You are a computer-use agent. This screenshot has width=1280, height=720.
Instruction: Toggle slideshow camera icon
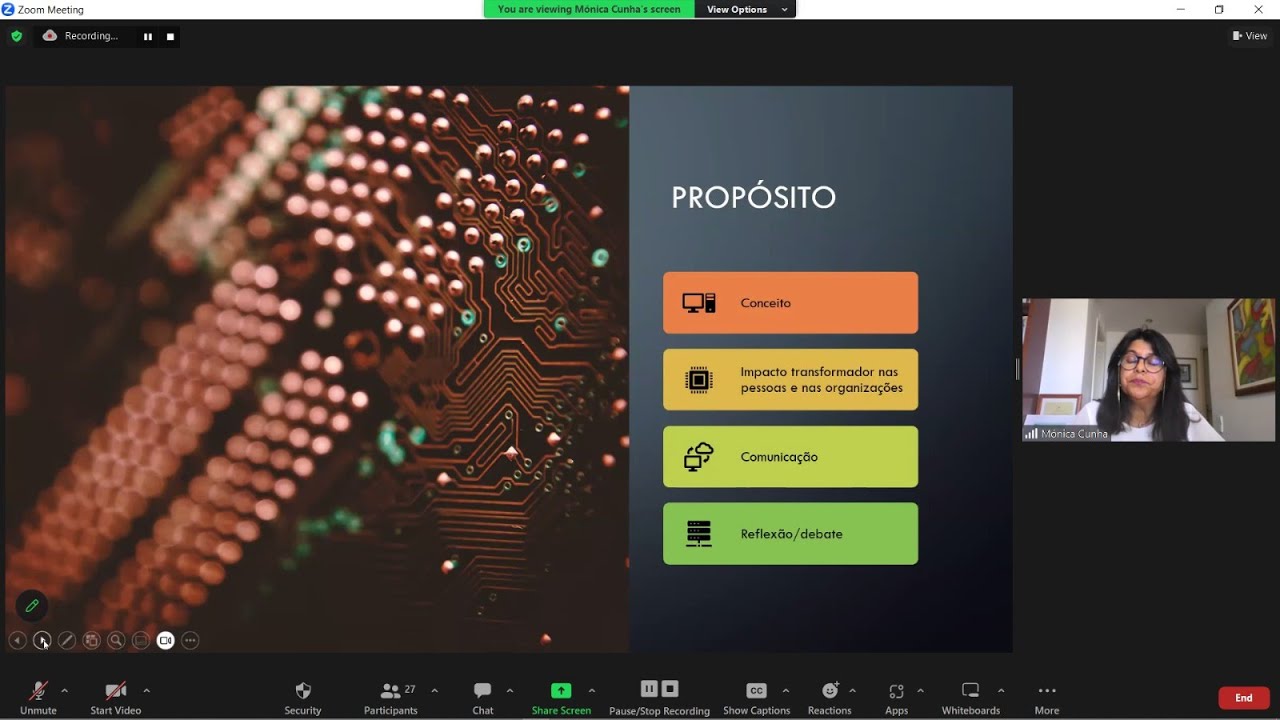click(x=166, y=640)
